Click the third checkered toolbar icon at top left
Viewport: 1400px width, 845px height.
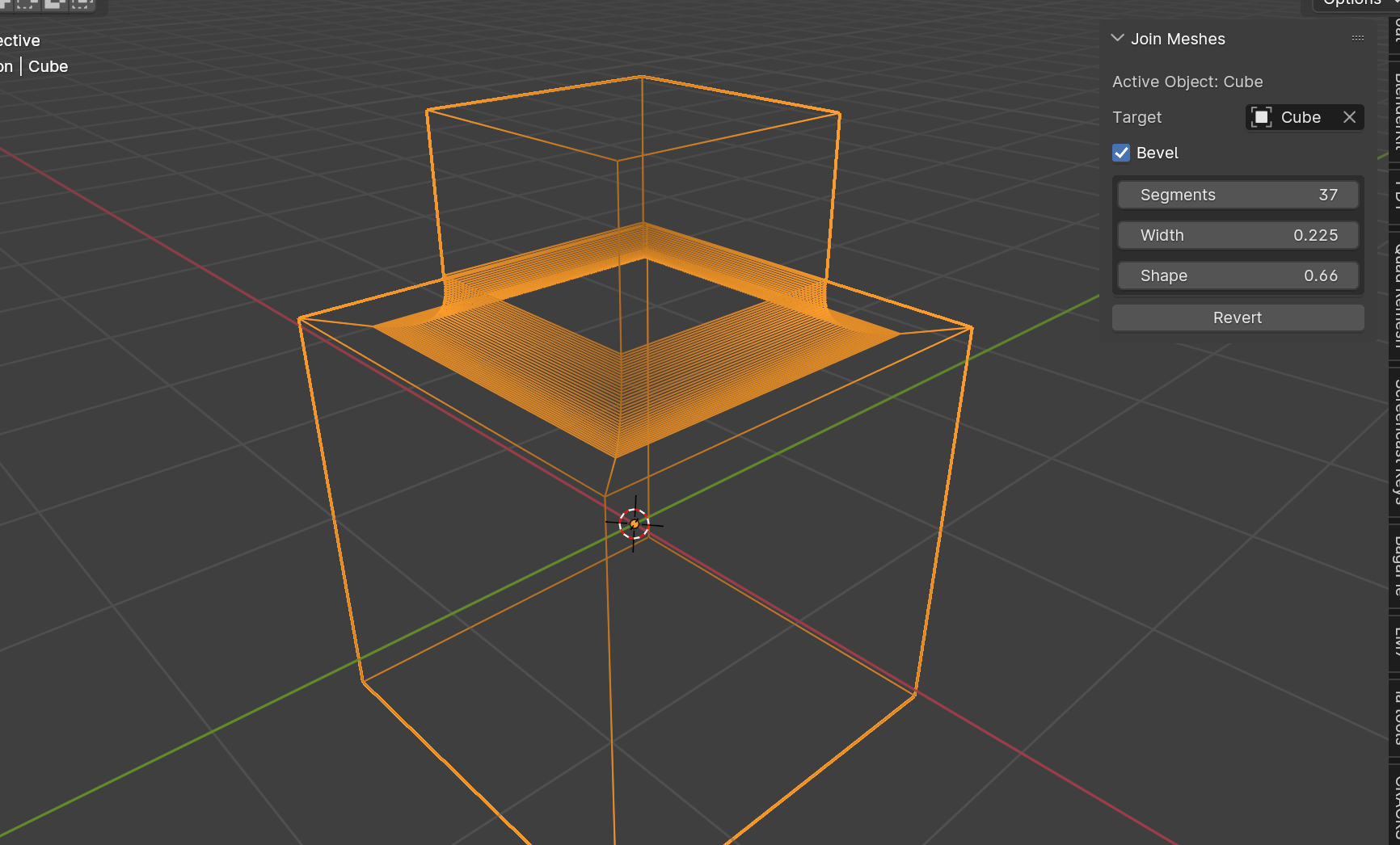point(54,6)
